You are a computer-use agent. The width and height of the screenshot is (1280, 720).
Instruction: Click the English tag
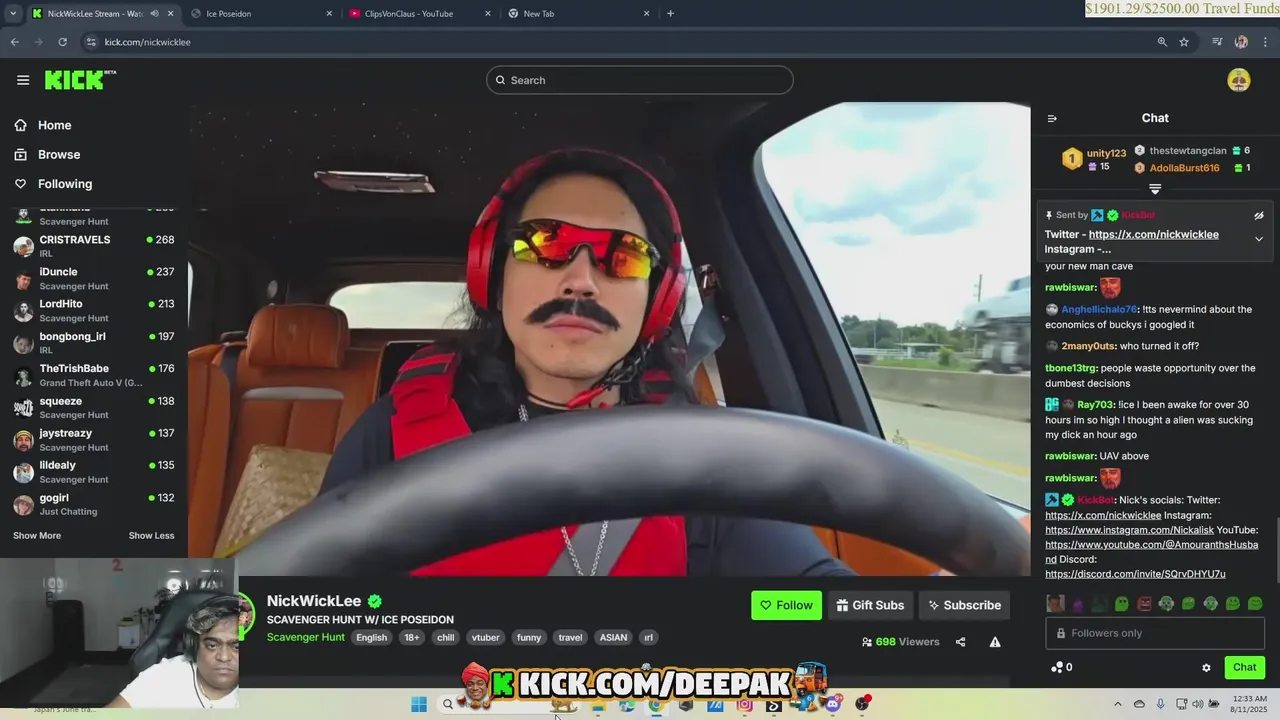click(371, 637)
